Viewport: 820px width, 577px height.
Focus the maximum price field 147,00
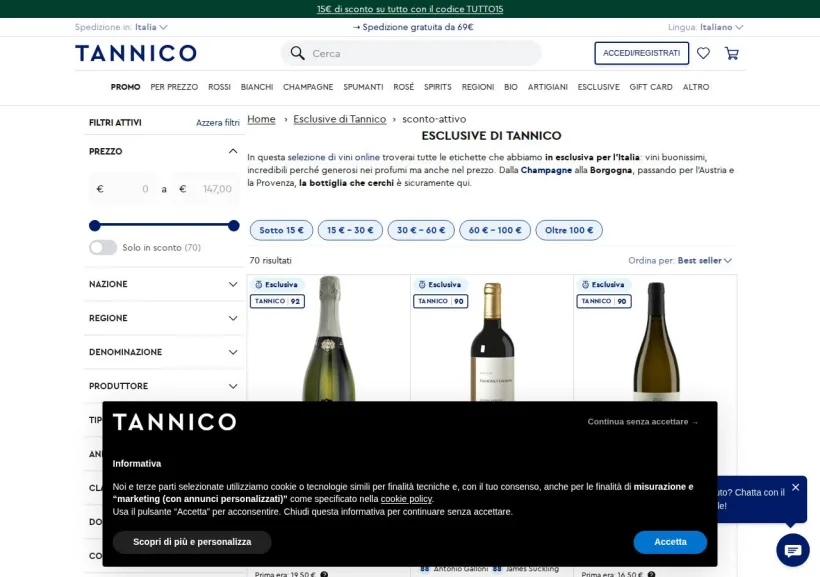pyautogui.click(x=206, y=189)
